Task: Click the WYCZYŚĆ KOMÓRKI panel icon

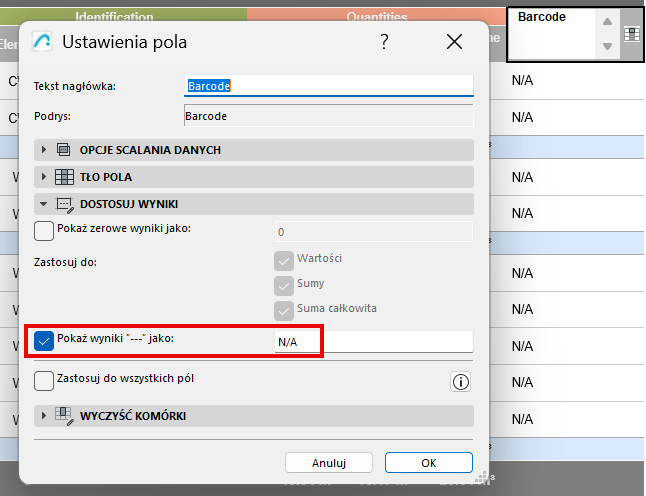Action: click(64, 416)
